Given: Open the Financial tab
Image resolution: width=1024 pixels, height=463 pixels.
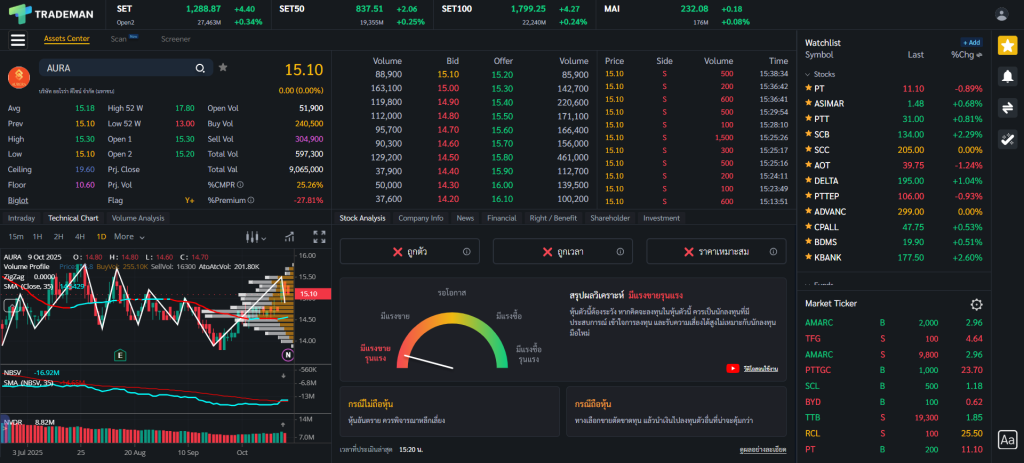Looking at the screenshot, I should point(502,218).
